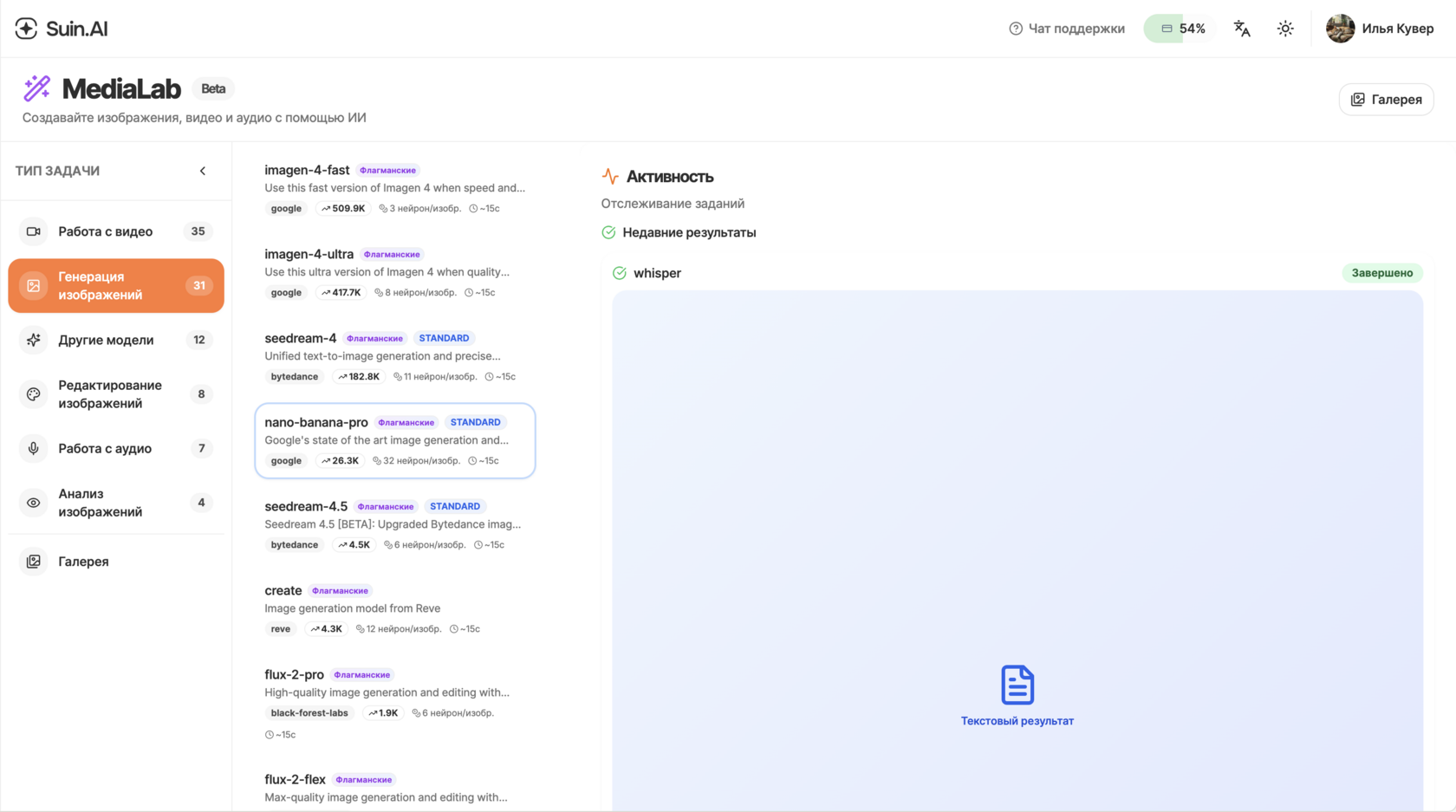The image size is (1456, 812).
Task: Select the create model from Reve
Action: tap(395, 609)
